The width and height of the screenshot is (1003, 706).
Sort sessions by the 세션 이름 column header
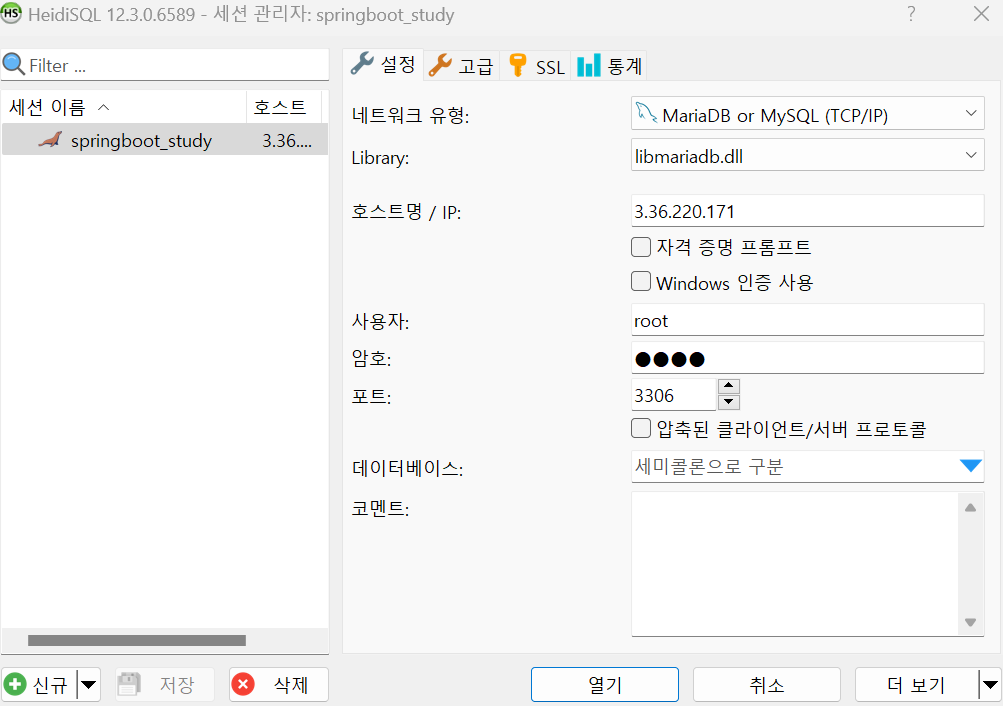pos(123,107)
